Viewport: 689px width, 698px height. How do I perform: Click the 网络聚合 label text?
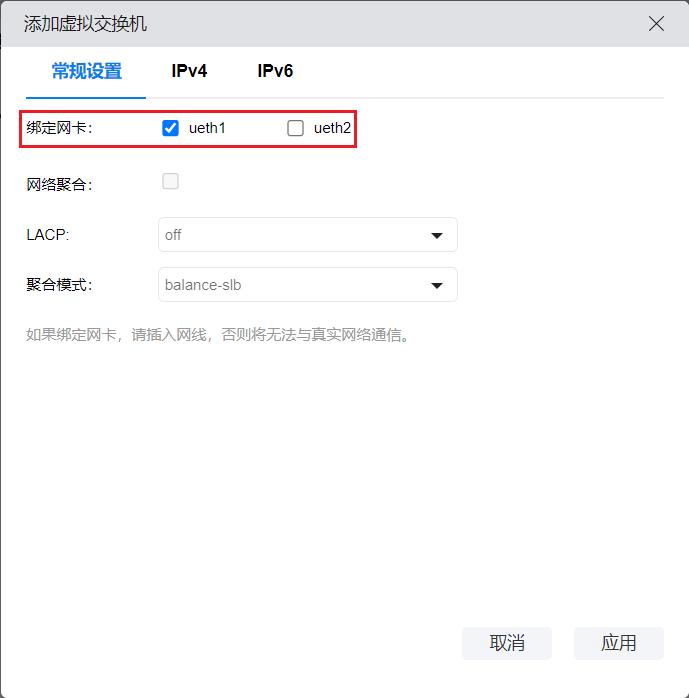click(x=59, y=185)
